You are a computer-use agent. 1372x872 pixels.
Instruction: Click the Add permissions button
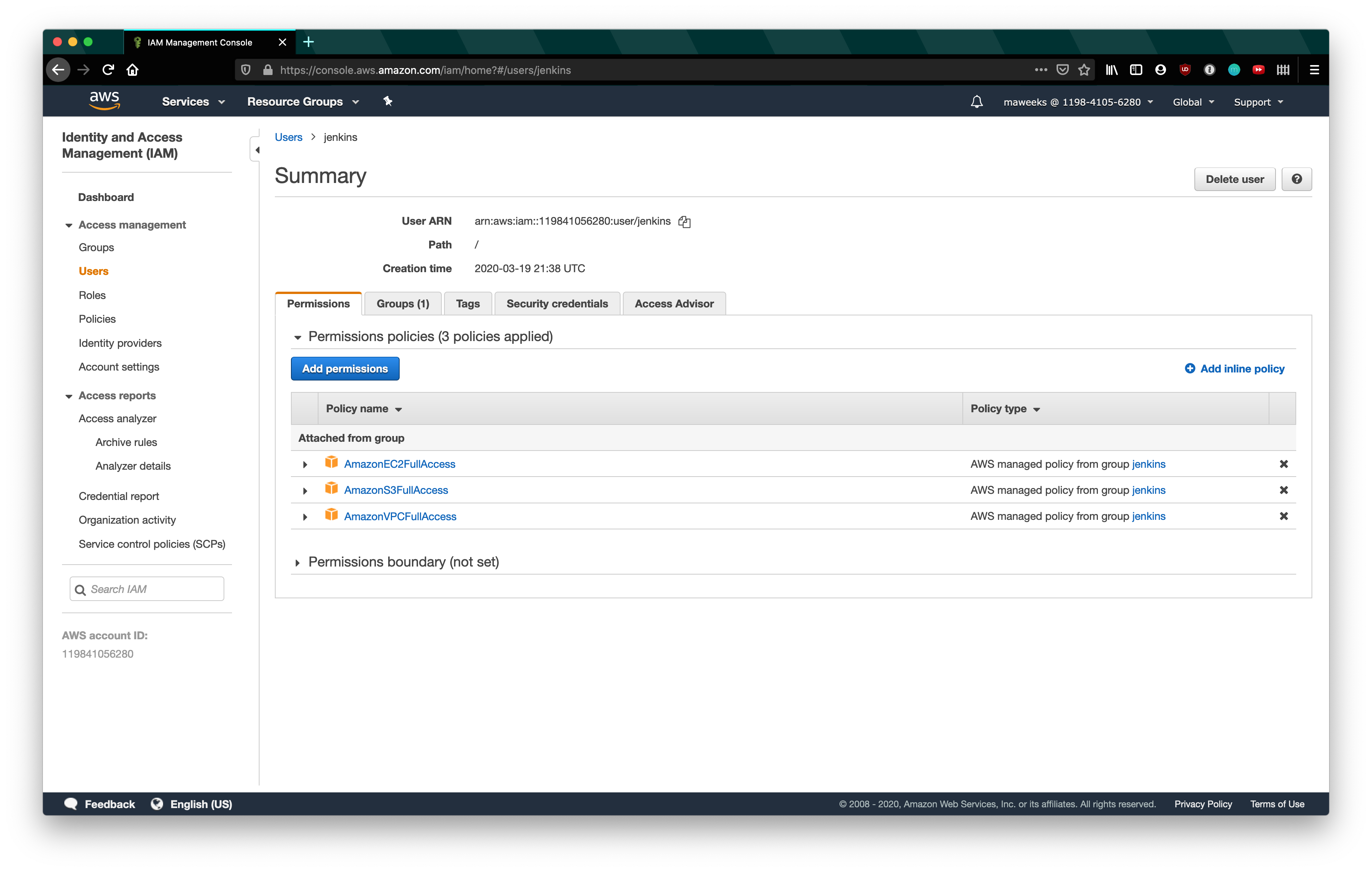coord(344,368)
